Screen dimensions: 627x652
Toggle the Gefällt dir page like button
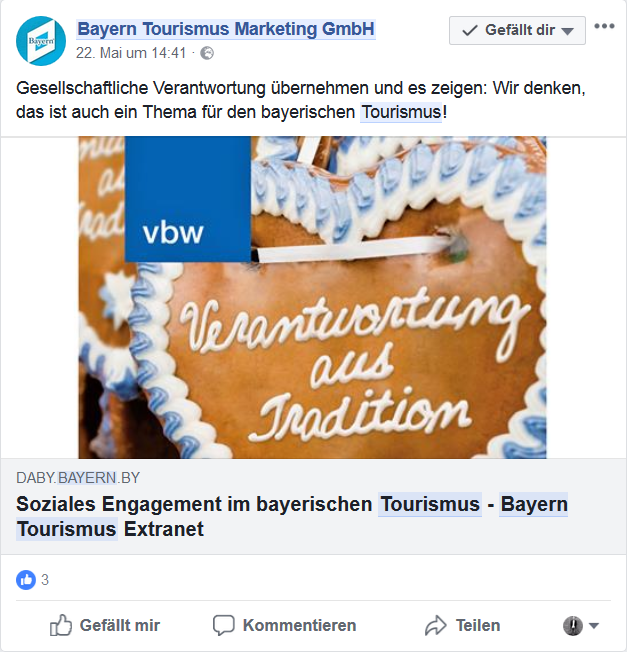pyautogui.click(x=517, y=30)
